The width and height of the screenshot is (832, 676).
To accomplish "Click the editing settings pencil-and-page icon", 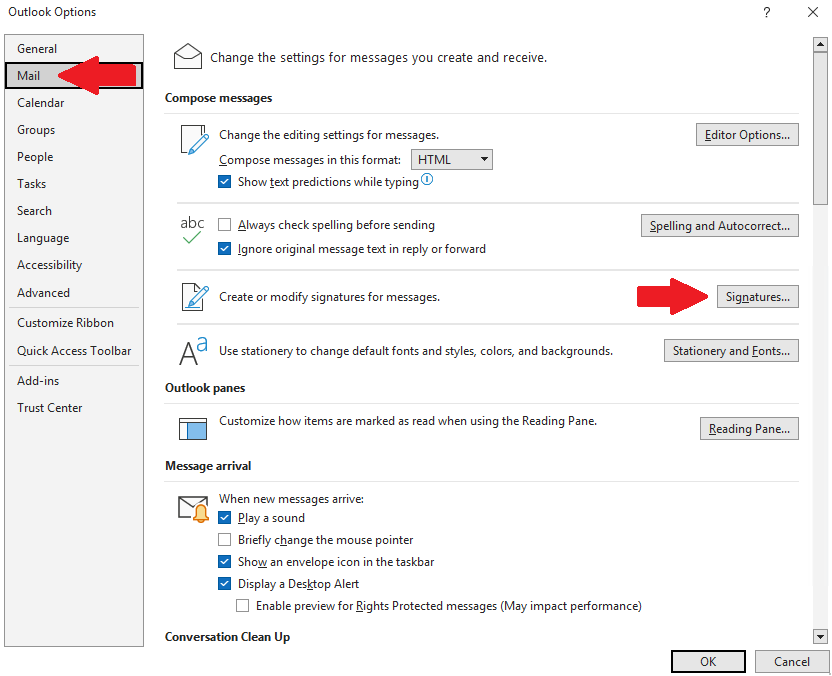I will 194,140.
